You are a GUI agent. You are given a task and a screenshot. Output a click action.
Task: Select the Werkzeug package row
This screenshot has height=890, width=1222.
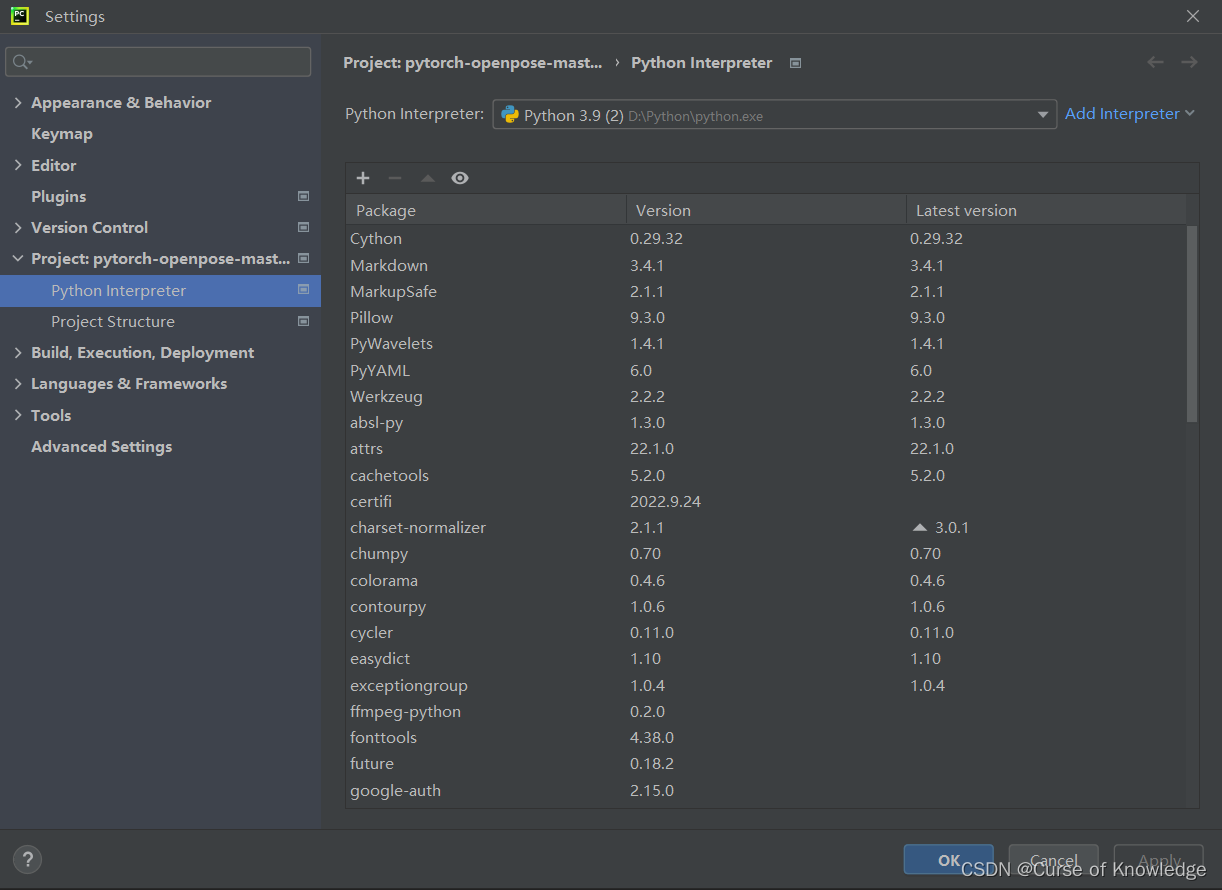[766, 396]
